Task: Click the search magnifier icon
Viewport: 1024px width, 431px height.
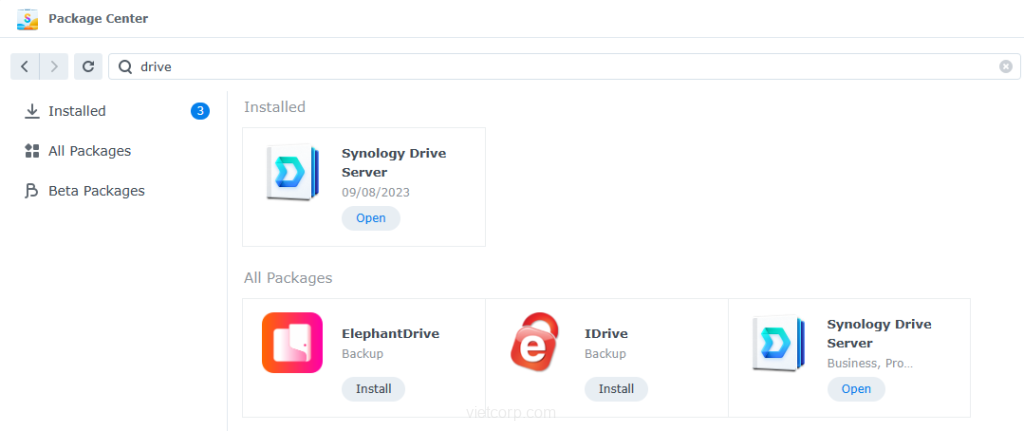Action: pos(125,67)
